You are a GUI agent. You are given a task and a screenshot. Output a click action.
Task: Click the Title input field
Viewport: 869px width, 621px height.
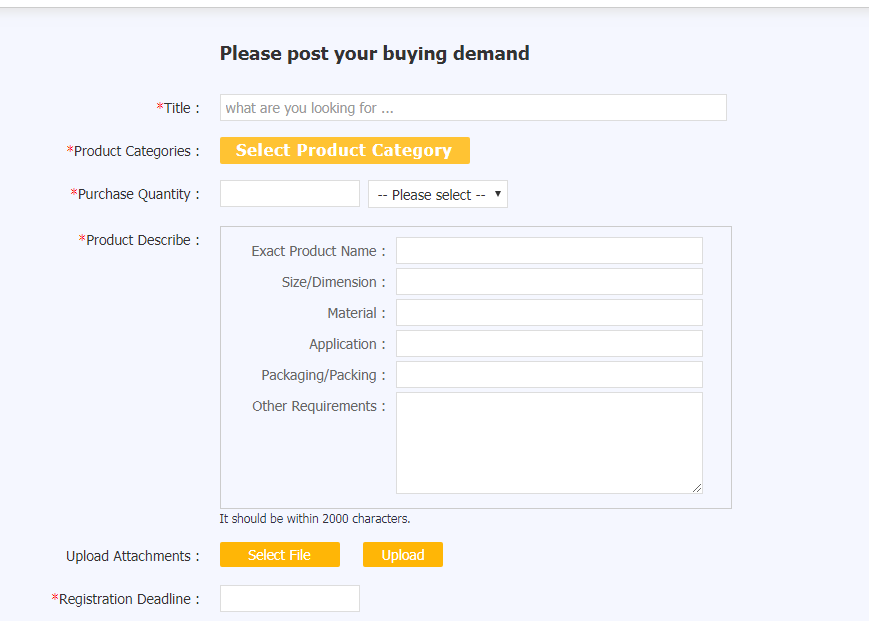click(x=473, y=107)
